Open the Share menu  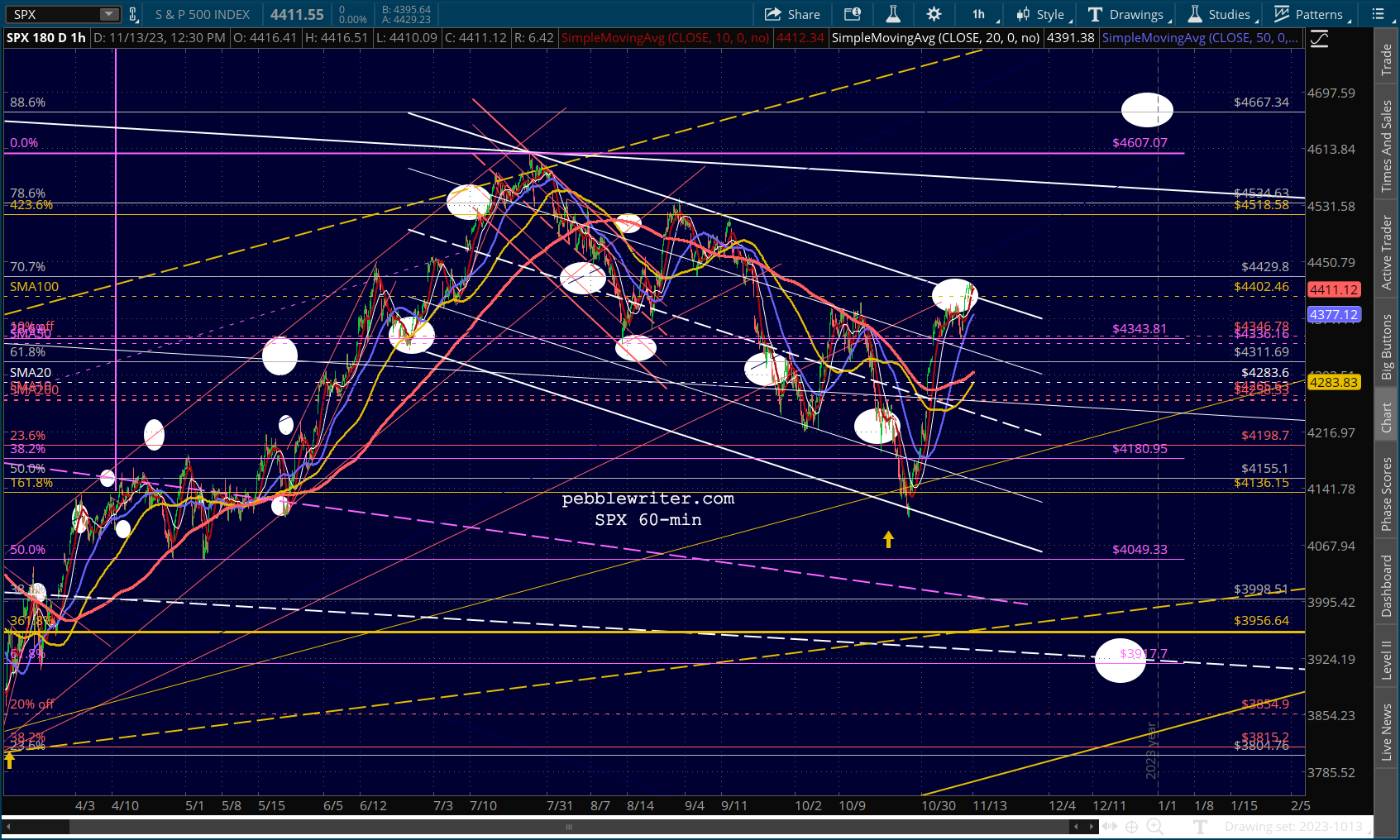pos(792,14)
